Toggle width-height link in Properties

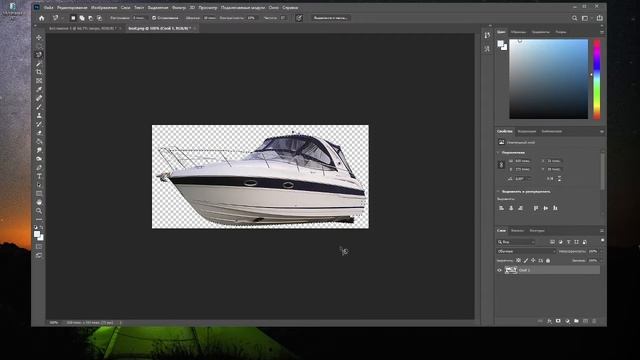[x=501, y=165]
